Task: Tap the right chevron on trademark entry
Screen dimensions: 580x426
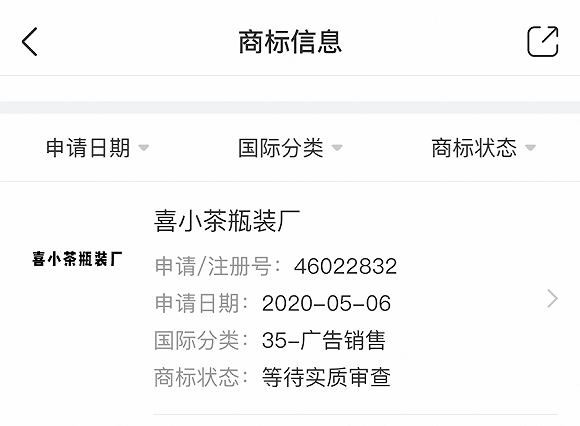Action: [x=552, y=299]
